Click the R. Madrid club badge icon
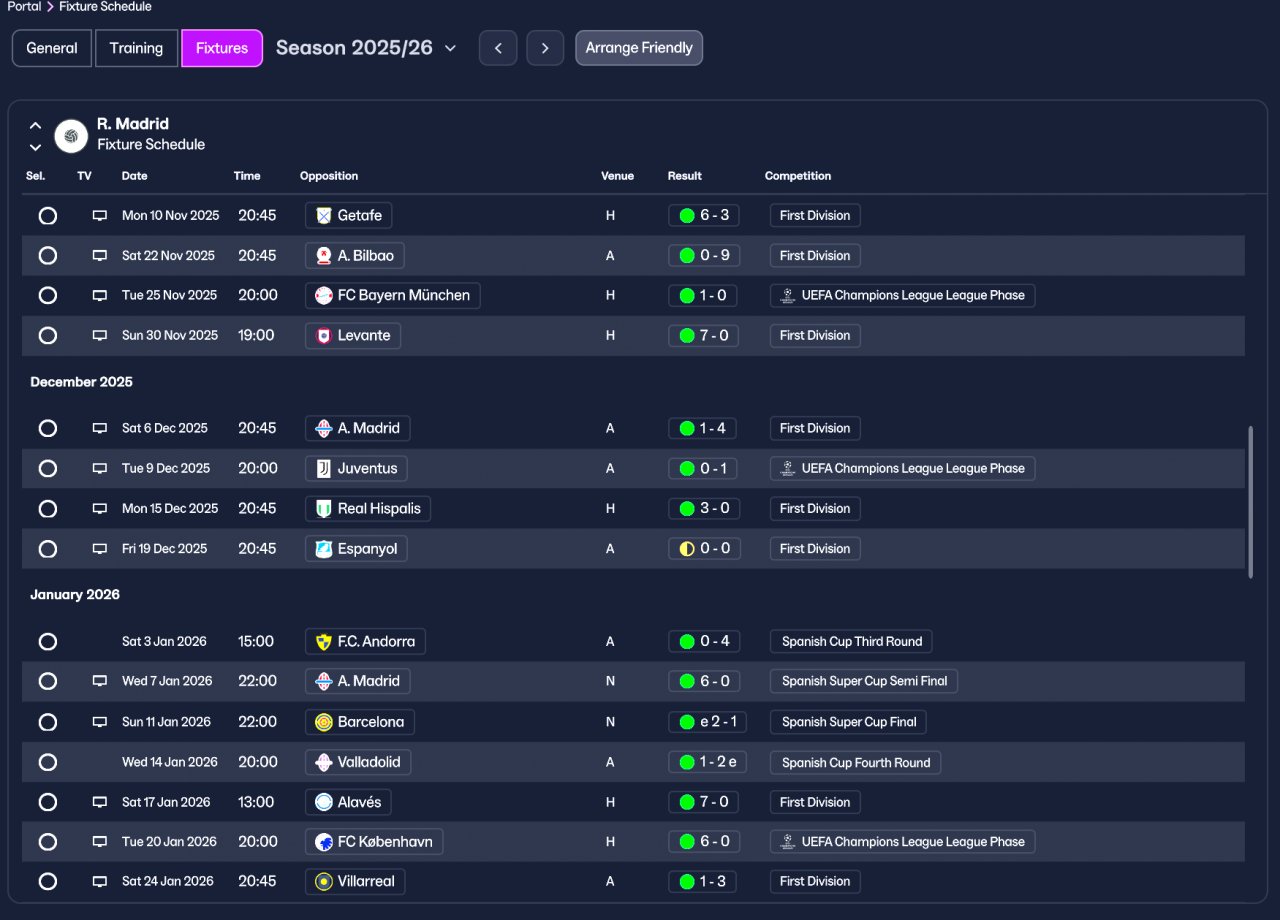 71,135
